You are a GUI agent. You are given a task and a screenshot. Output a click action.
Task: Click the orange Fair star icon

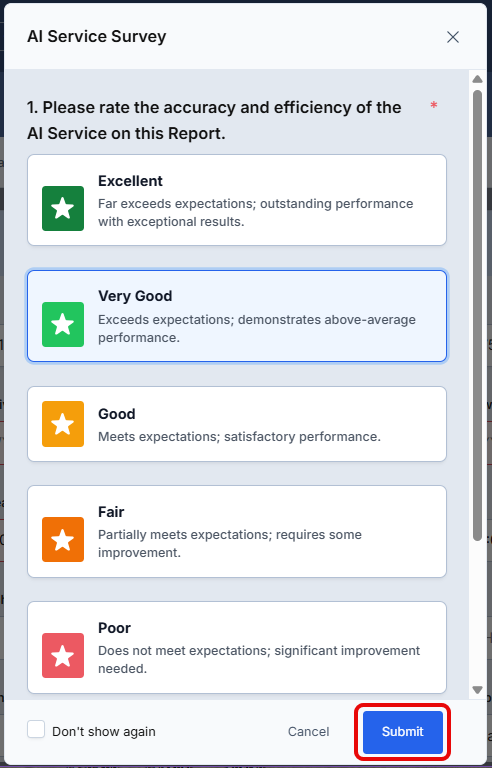(63, 539)
